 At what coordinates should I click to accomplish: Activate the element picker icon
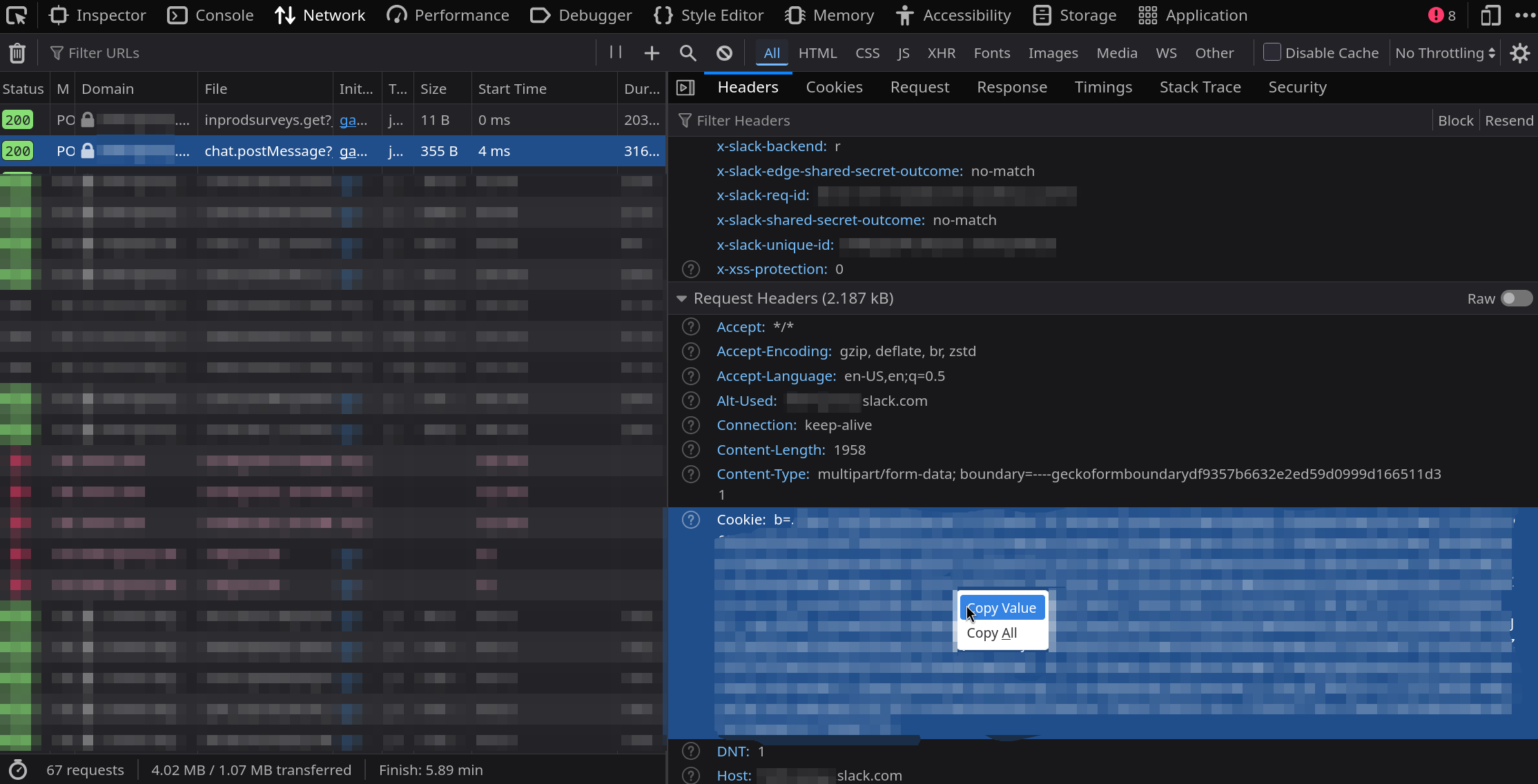pyautogui.click(x=17, y=15)
